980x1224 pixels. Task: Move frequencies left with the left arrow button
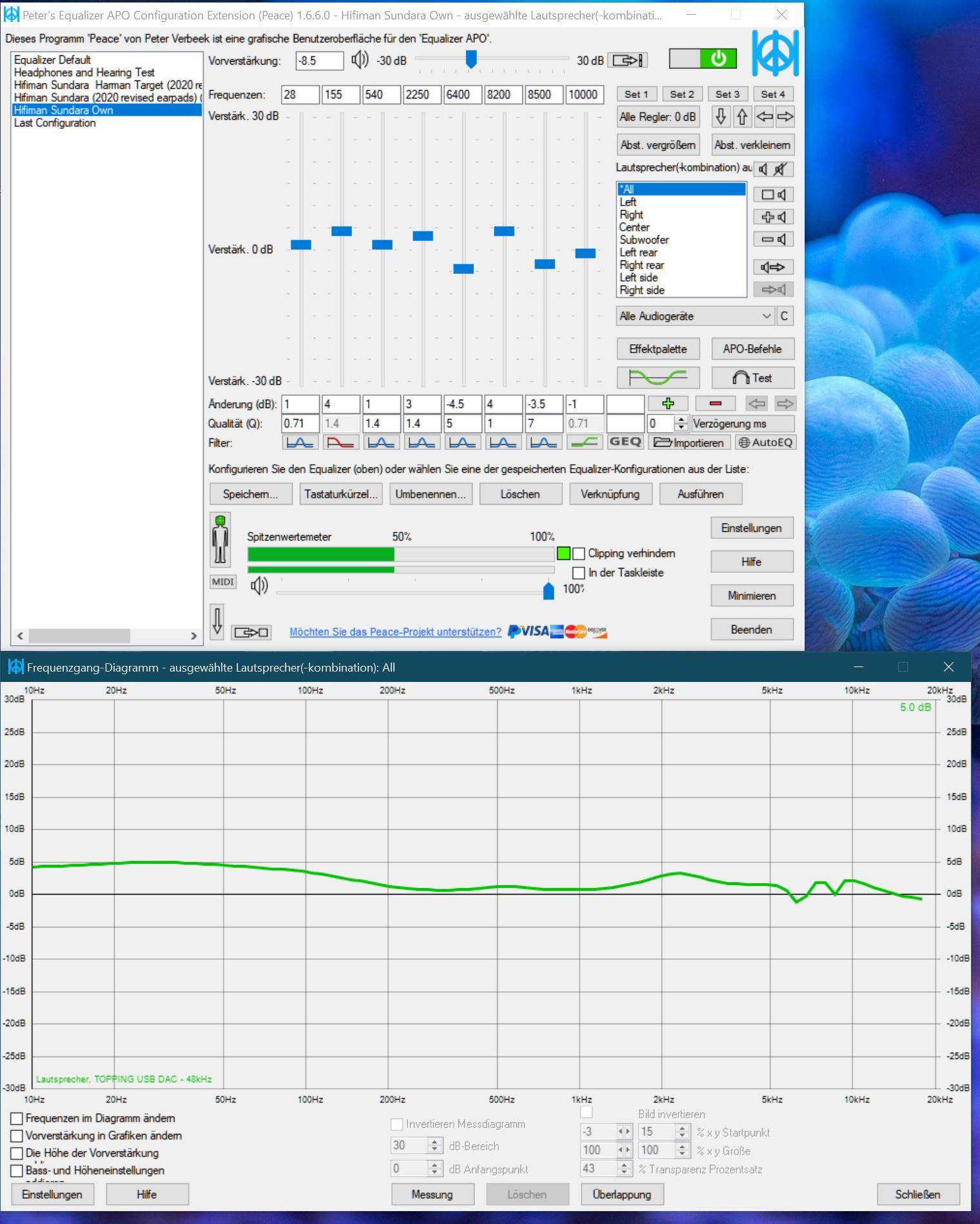(764, 117)
